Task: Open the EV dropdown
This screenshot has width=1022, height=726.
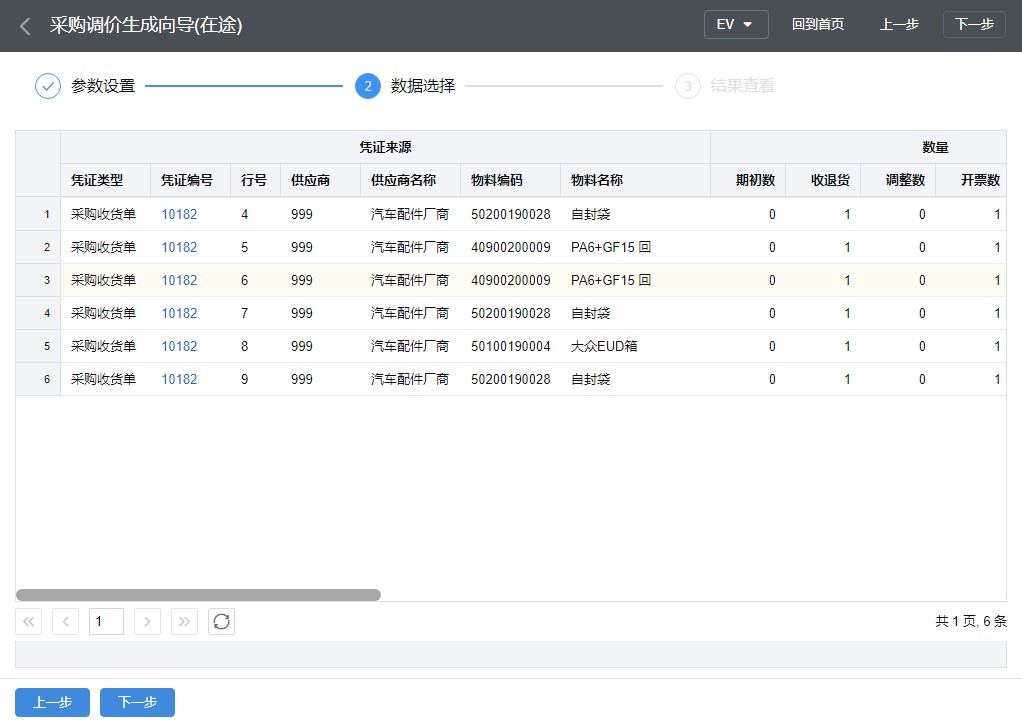Action: pos(736,25)
